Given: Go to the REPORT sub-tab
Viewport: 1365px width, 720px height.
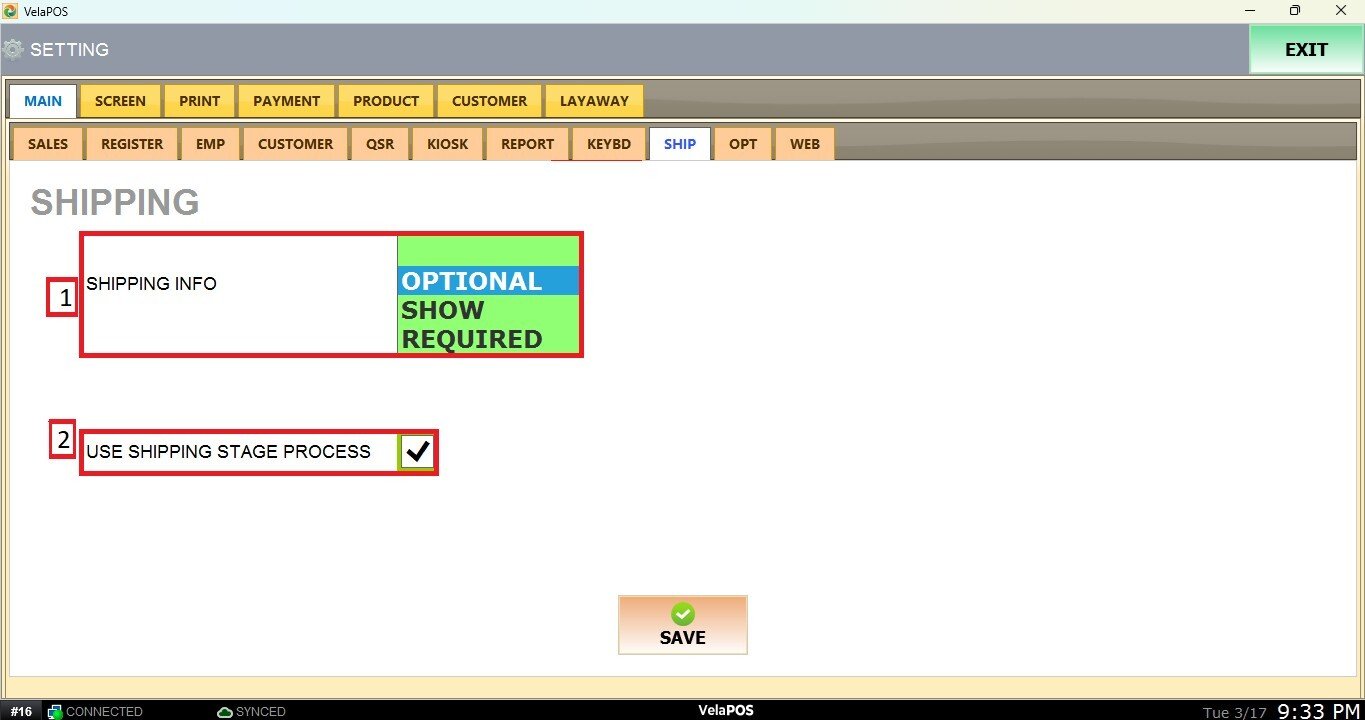Looking at the screenshot, I should click(527, 144).
